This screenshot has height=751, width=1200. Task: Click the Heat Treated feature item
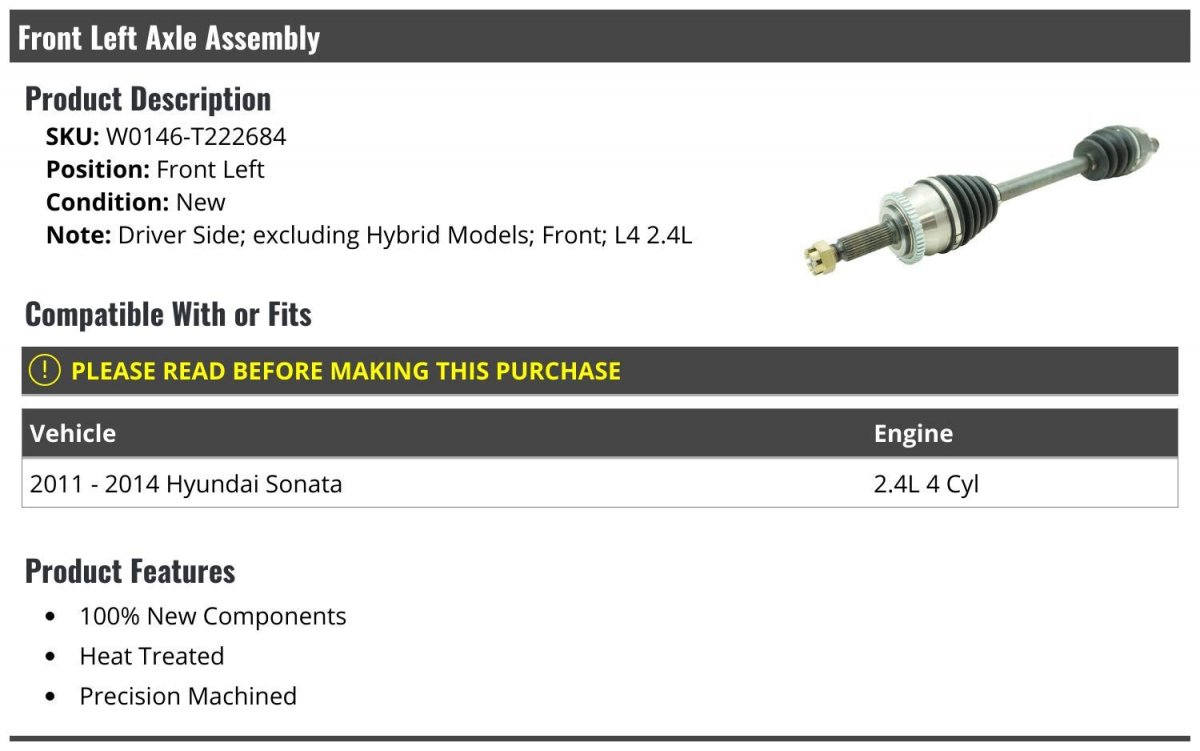[x=152, y=656]
